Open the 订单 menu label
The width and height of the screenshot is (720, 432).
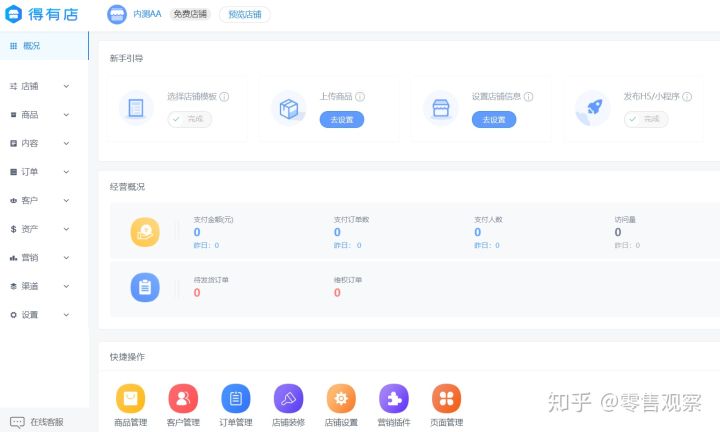click(x=30, y=172)
